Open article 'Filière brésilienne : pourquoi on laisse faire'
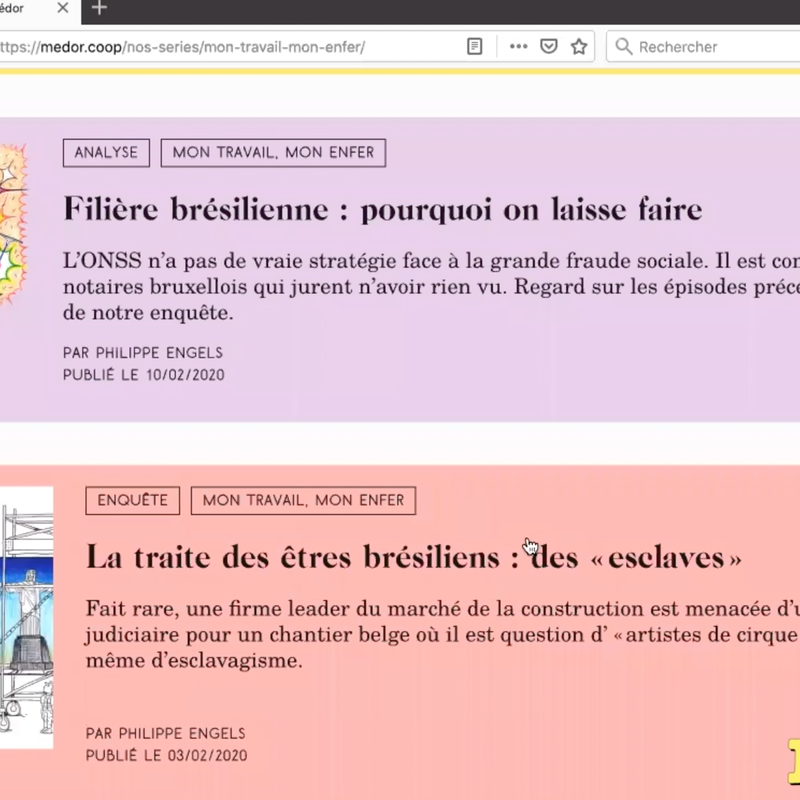Image resolution: width=800 pixels, height=800 pixels. [382, 209]
